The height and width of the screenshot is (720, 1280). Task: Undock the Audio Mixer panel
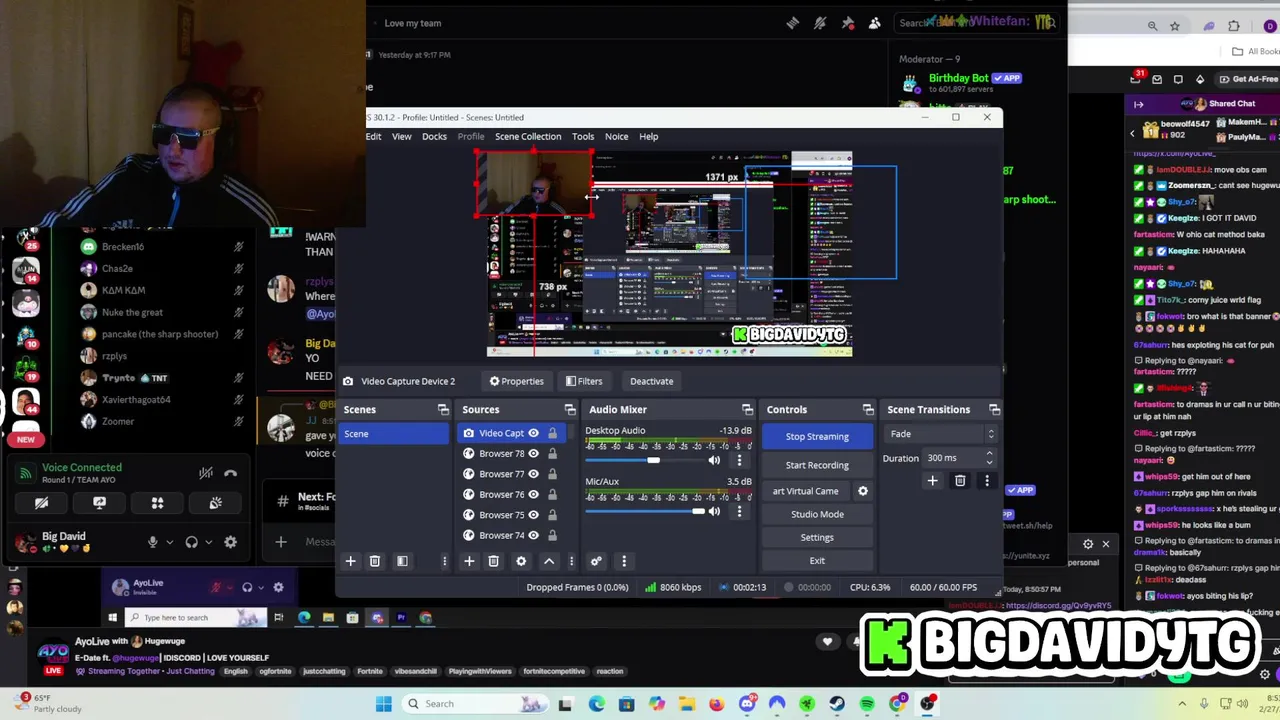point(747,410)
